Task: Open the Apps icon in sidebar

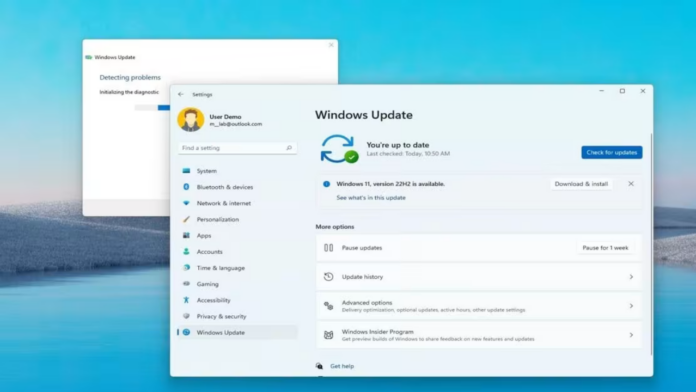Action: 186,235
